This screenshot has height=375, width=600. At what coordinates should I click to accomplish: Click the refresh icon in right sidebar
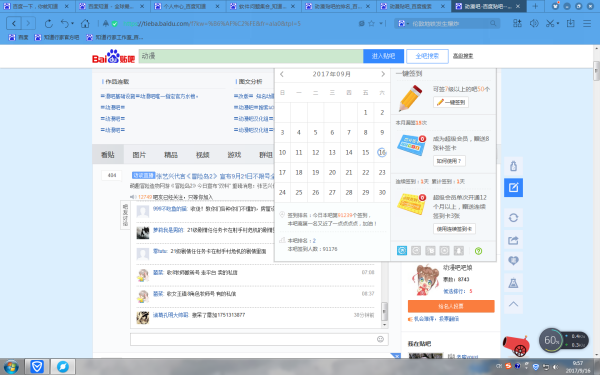(514, 218)
